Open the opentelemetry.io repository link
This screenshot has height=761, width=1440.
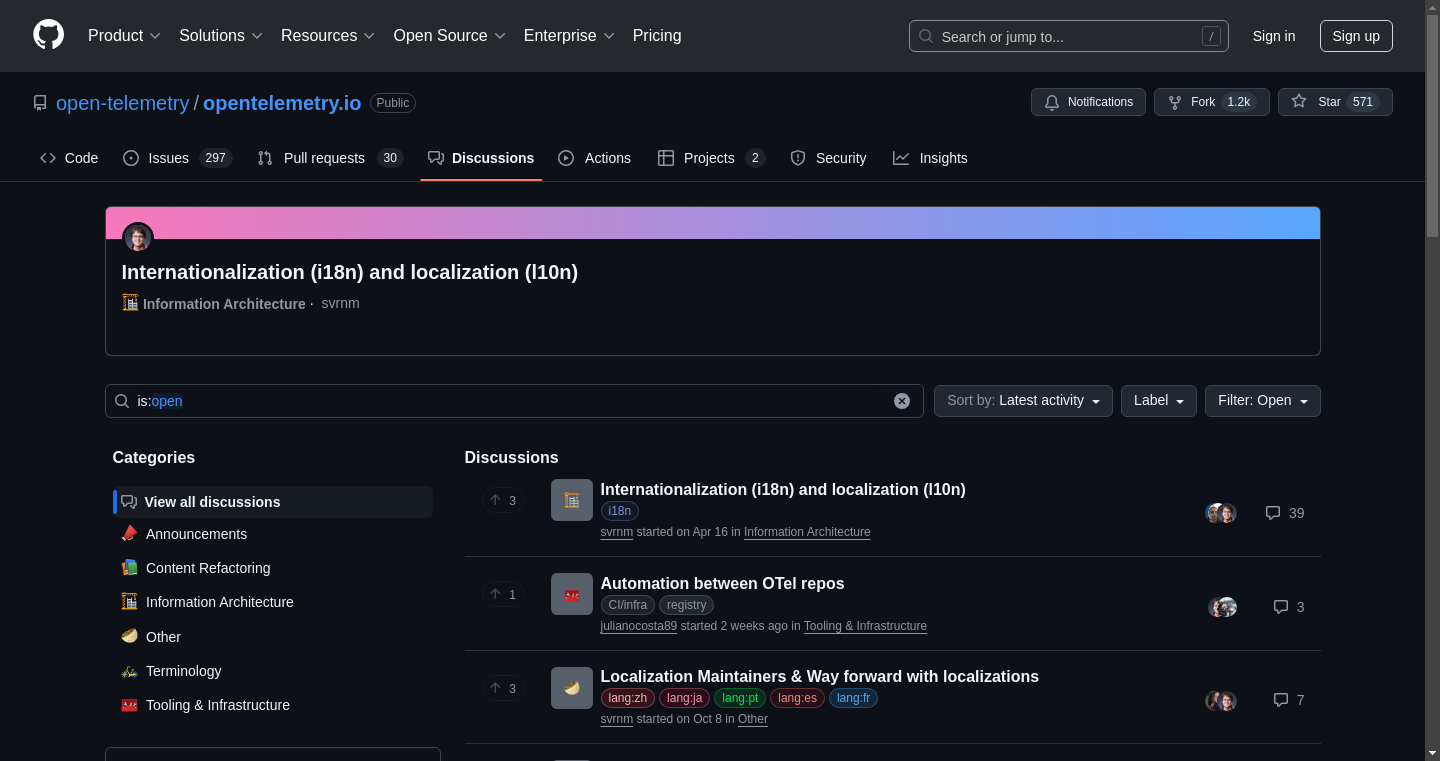282,103
